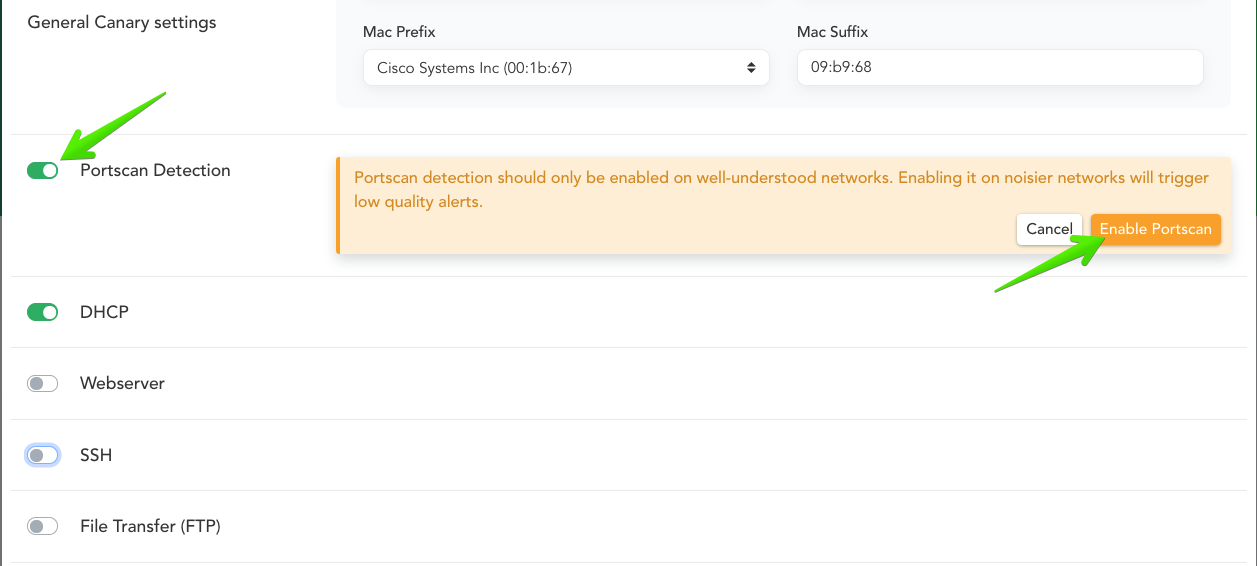1257x566 pixels.
Task: Disable the DHCP toggle switch
Action: (43, 313)
